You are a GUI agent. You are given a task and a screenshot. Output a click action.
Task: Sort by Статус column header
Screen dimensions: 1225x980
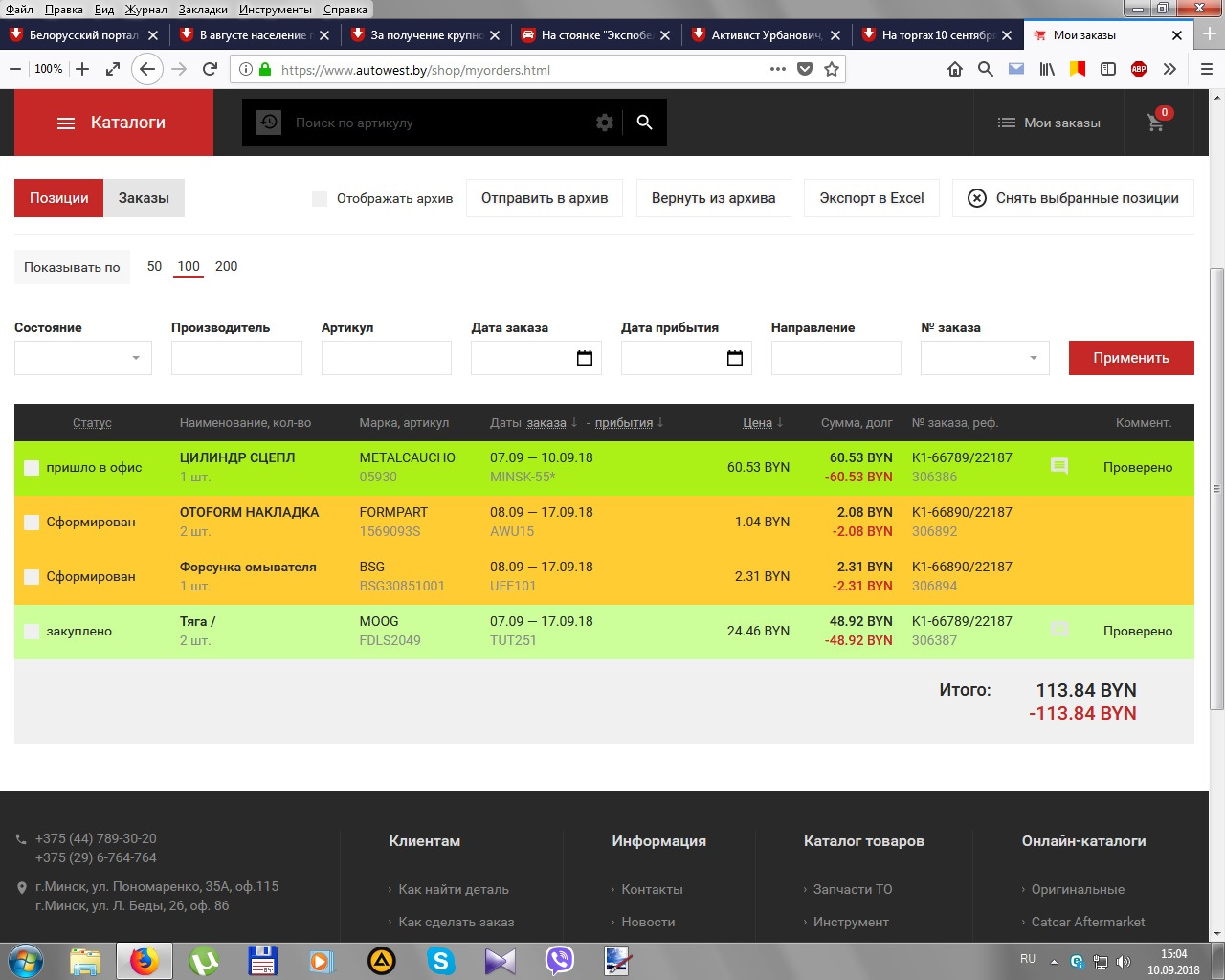[92, 422]
